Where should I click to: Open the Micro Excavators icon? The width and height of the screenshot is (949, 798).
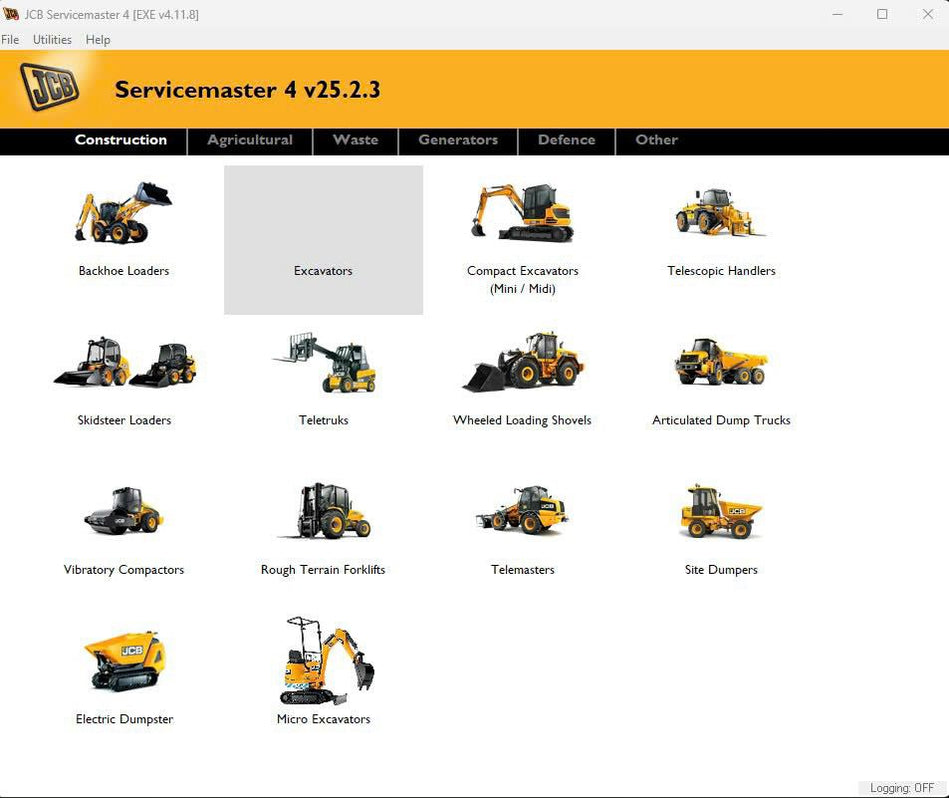(x=324, y=662)
